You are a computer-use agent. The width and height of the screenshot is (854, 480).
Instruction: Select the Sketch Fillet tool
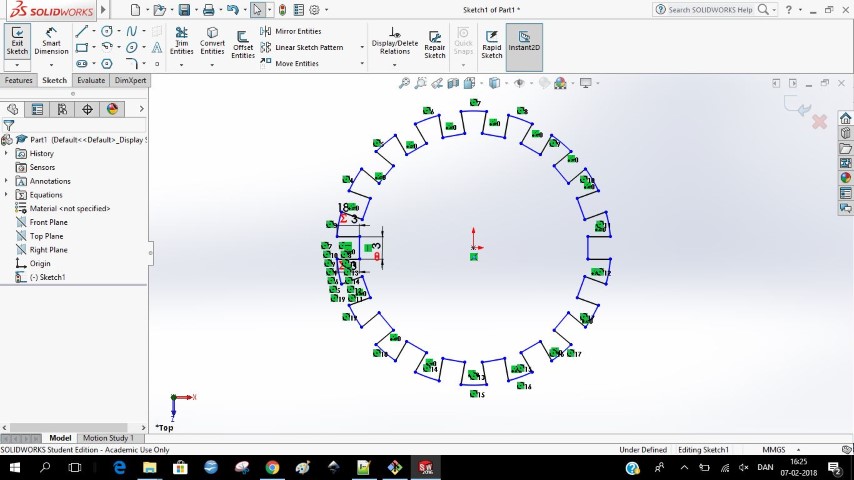(131, 64)
